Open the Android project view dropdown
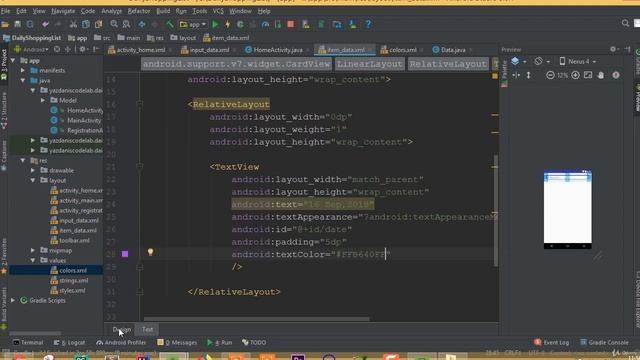This screenshot has height=360, width=640. coord(31,49)
